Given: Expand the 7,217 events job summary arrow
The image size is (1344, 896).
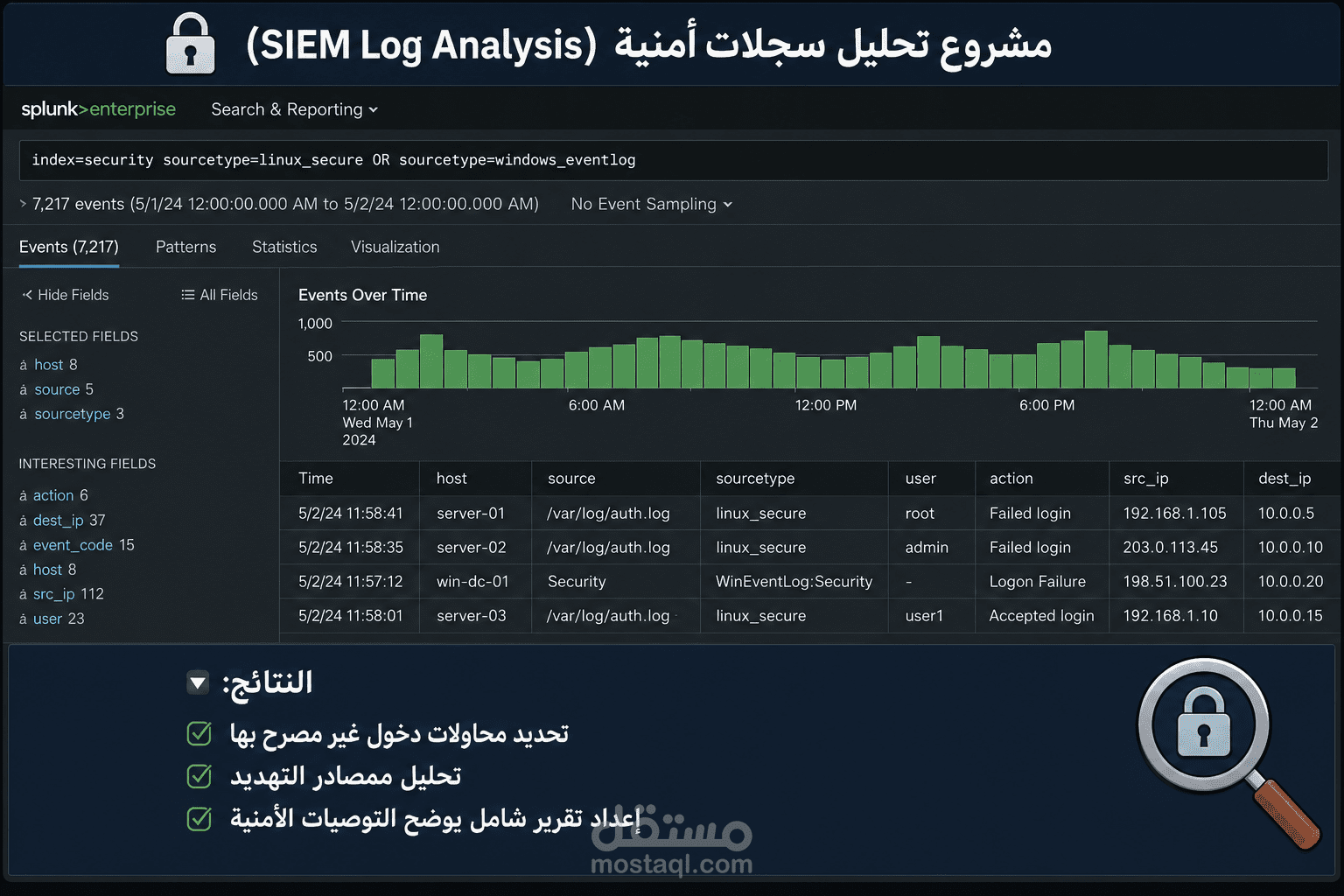Looking at the screenshot, I should [x=23, y=203].
